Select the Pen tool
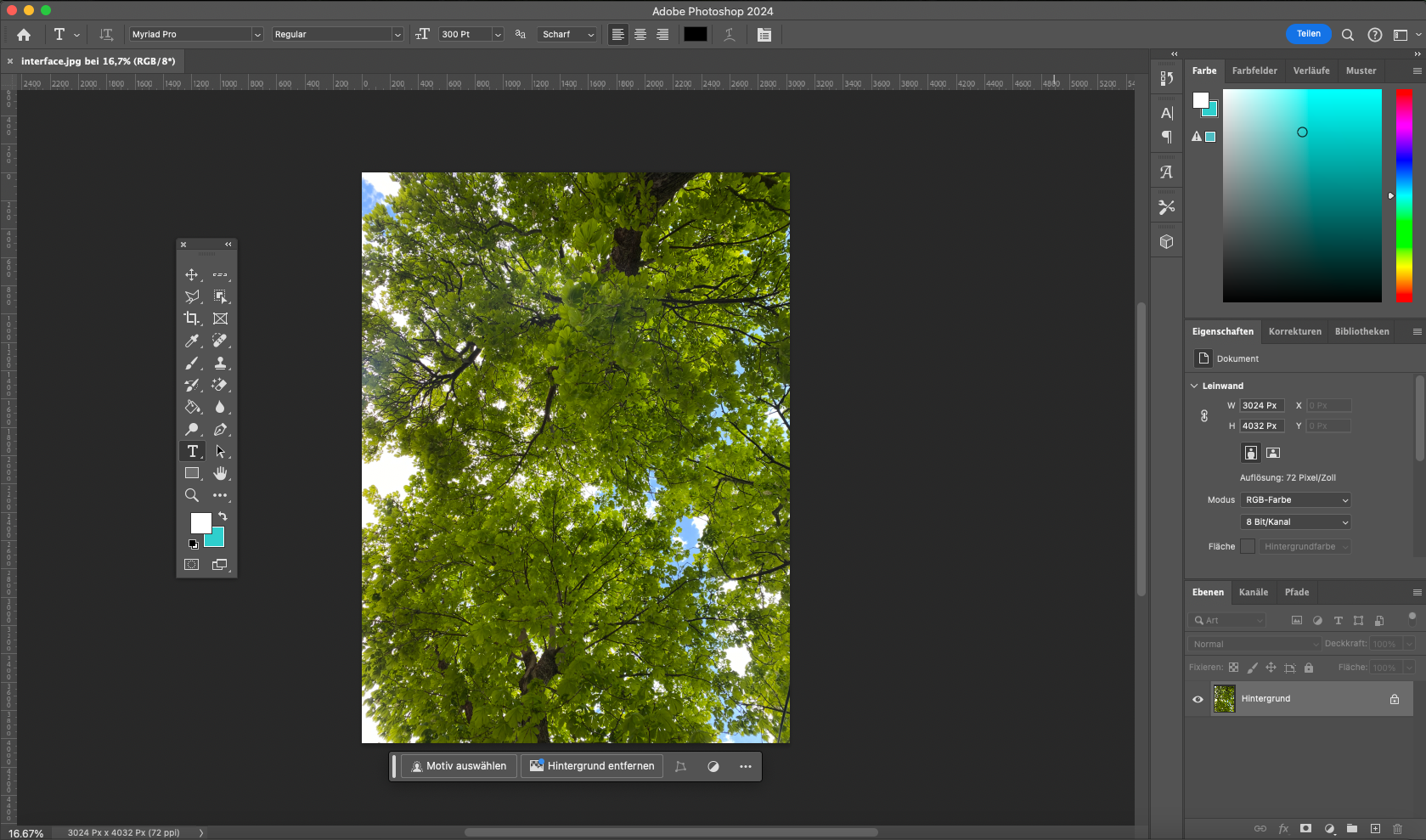The height and width of the screenshot is (840, 1426). (220, 429)
